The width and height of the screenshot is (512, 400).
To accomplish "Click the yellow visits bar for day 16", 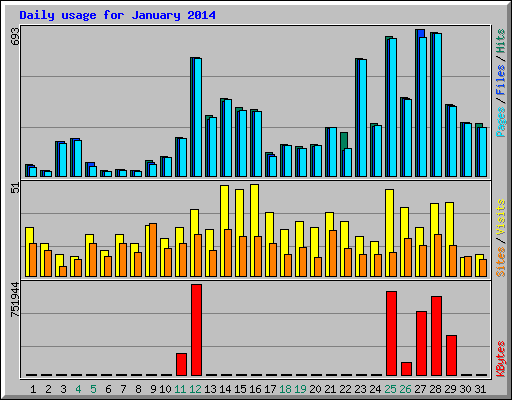I will (254, 210).
